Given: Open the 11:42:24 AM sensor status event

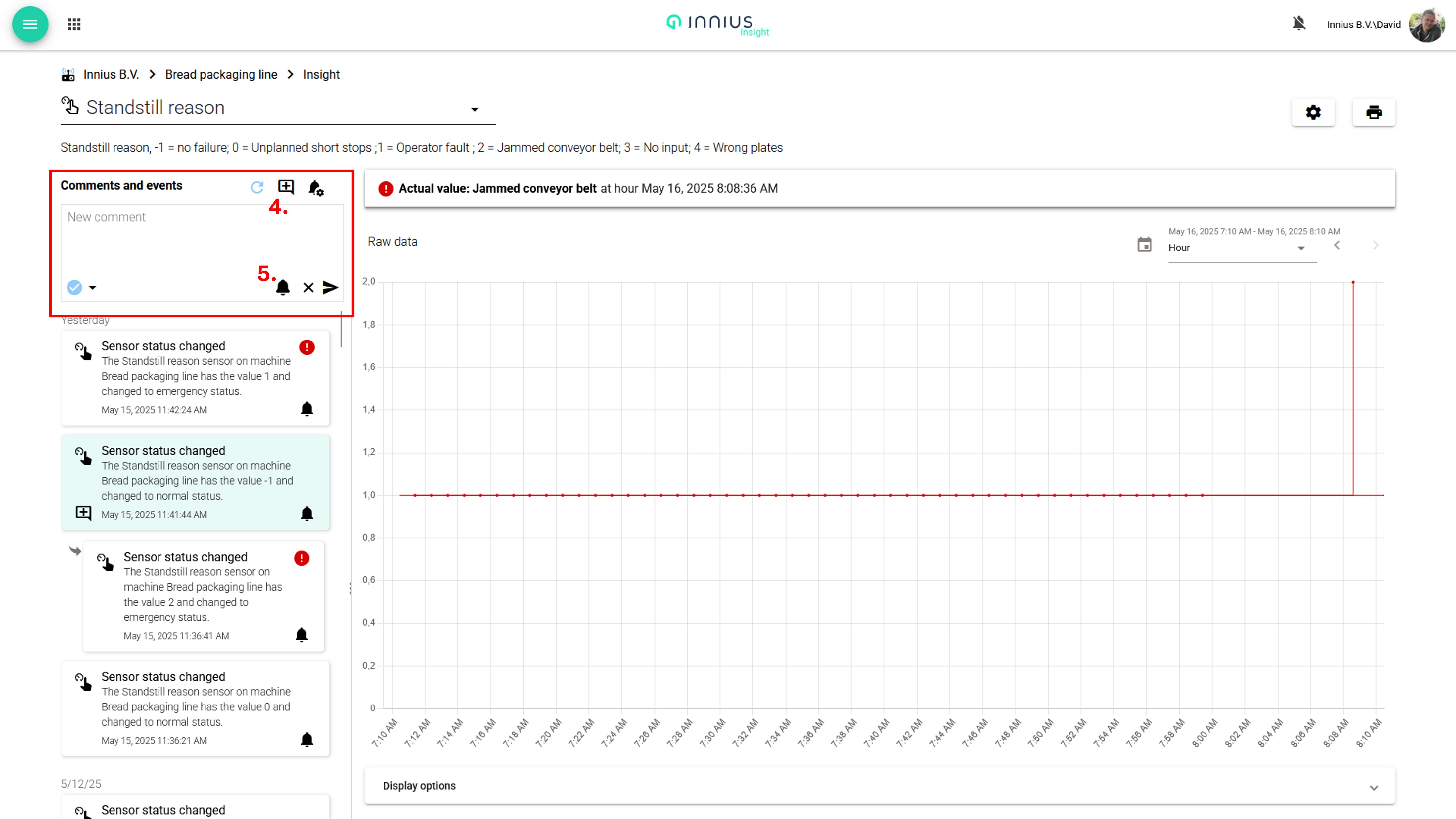Looking at the screenshot, I should (x=195, y=378).
